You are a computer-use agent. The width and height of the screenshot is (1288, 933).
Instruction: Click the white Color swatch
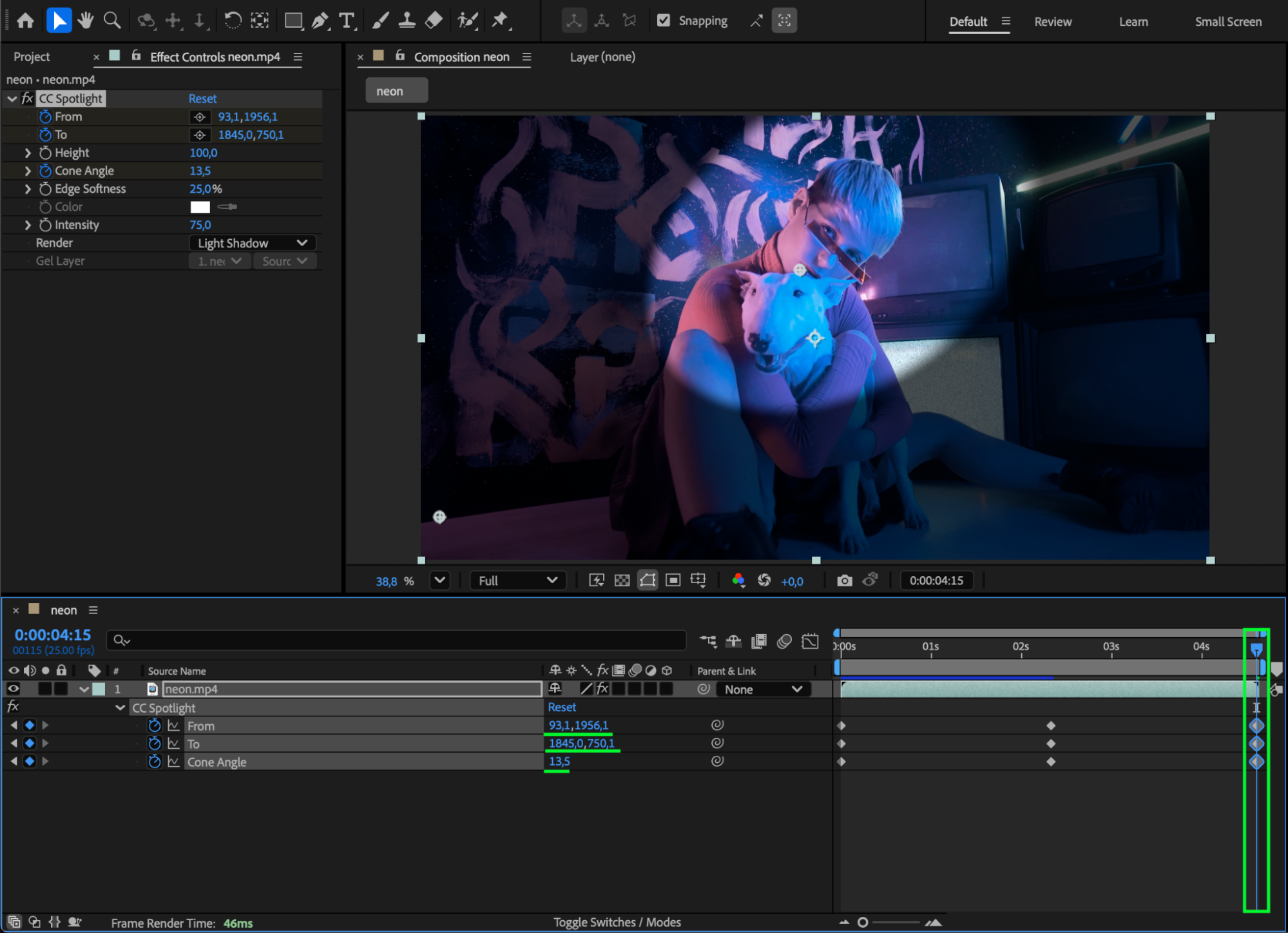pos(200,207)
